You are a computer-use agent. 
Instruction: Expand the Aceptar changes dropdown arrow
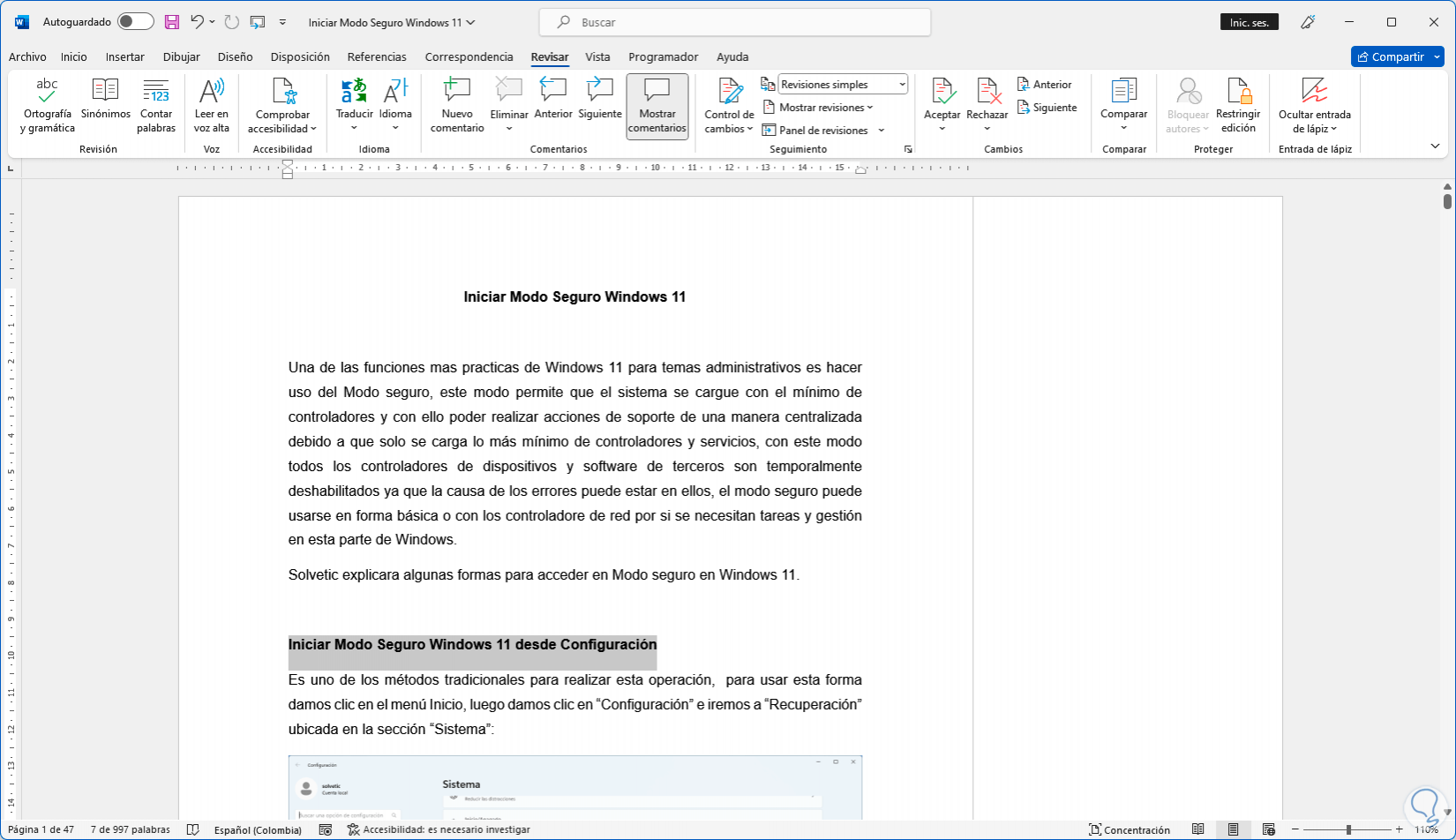pos(942,129)
